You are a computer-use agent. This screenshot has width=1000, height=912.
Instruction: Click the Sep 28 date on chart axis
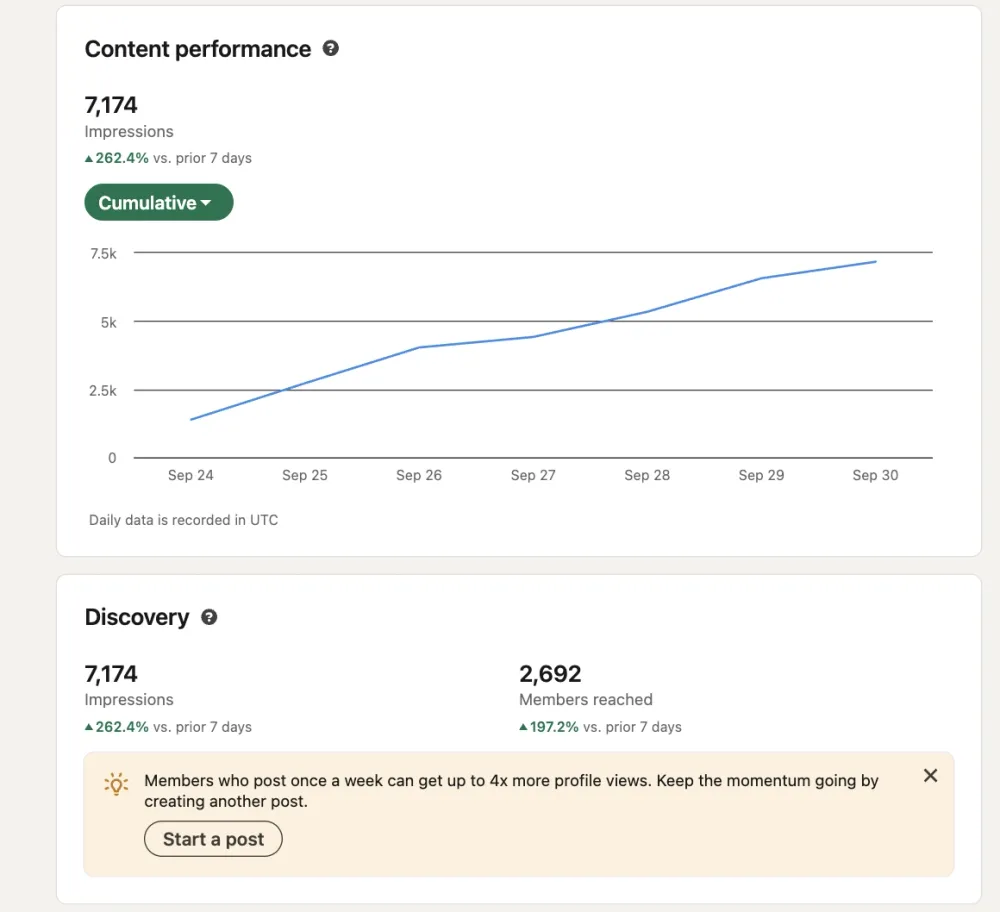[647, 475]
